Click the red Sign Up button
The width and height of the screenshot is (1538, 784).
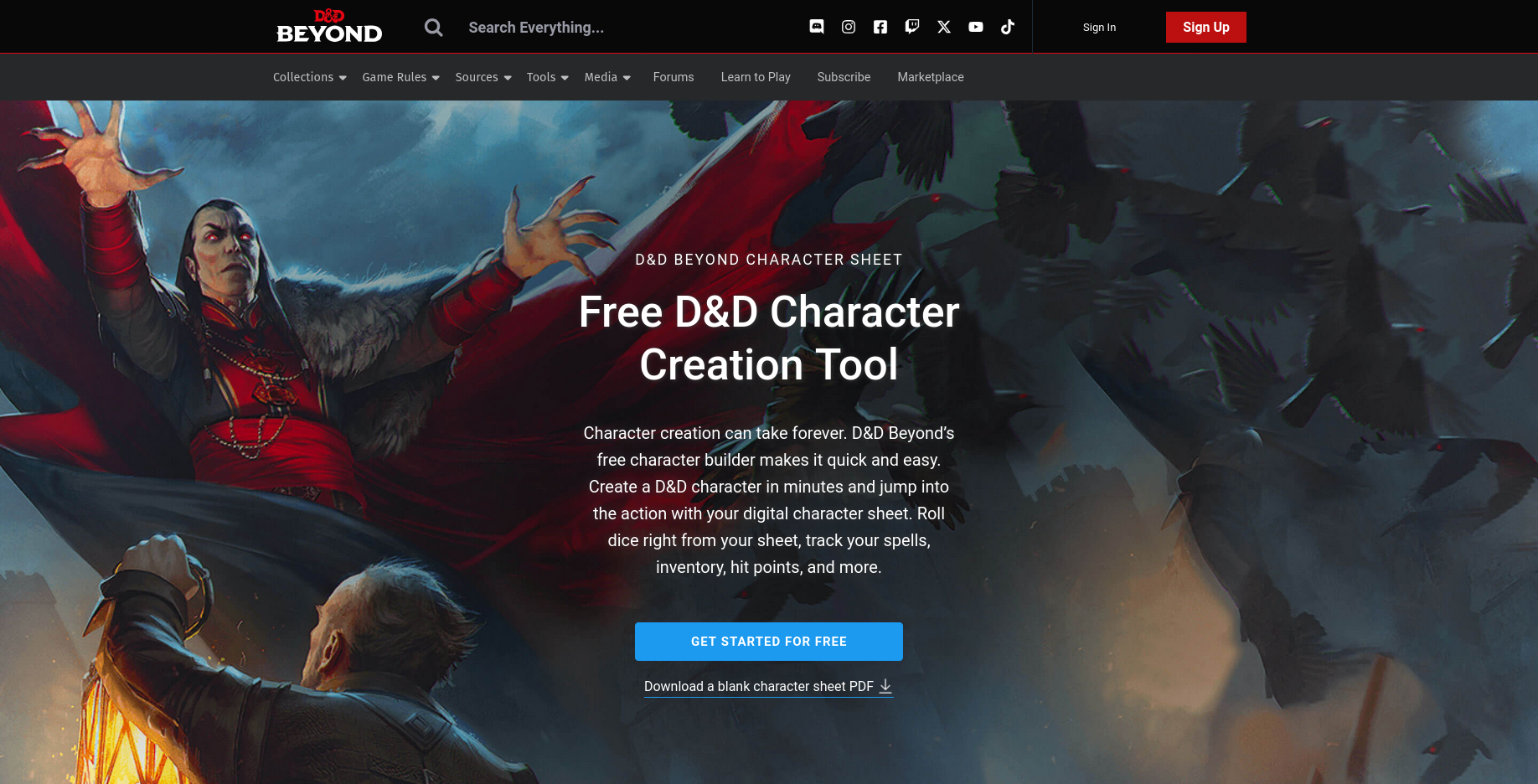[x=1206, y=27]
